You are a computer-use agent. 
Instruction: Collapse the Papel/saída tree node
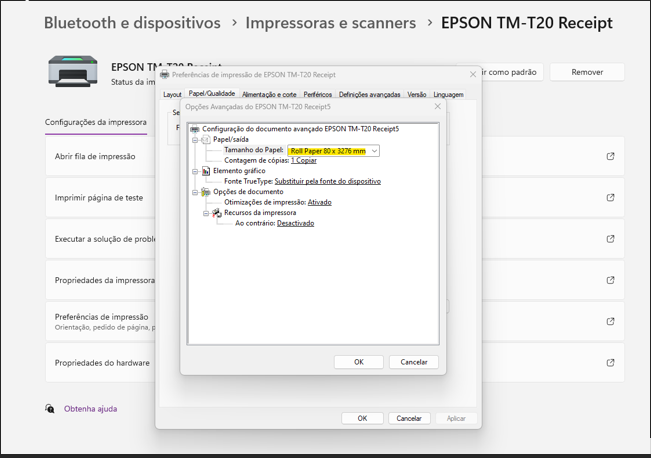click(x=196, y=140)
